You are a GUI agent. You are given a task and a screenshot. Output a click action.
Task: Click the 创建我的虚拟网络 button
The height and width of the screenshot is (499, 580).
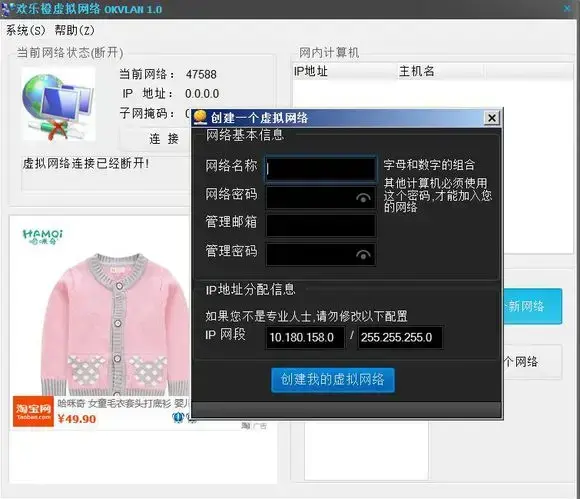[x=333, y=380]
